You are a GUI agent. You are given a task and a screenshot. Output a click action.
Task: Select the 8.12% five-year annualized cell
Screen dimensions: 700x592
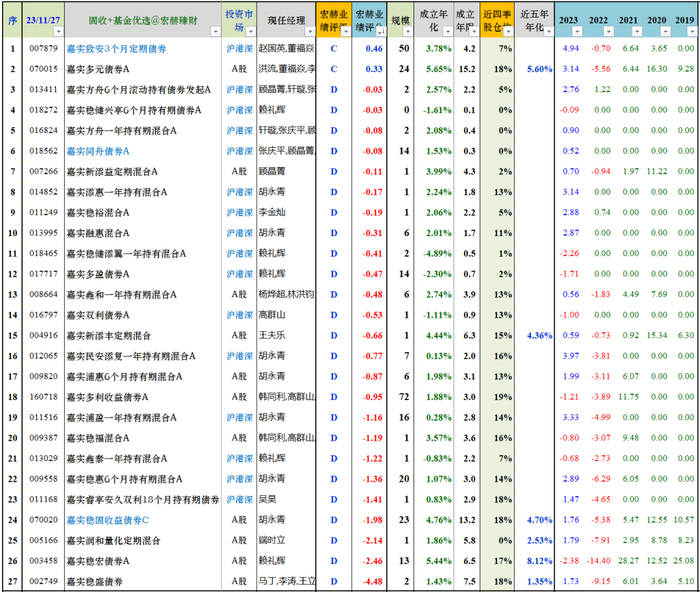(x=535, y=561)
